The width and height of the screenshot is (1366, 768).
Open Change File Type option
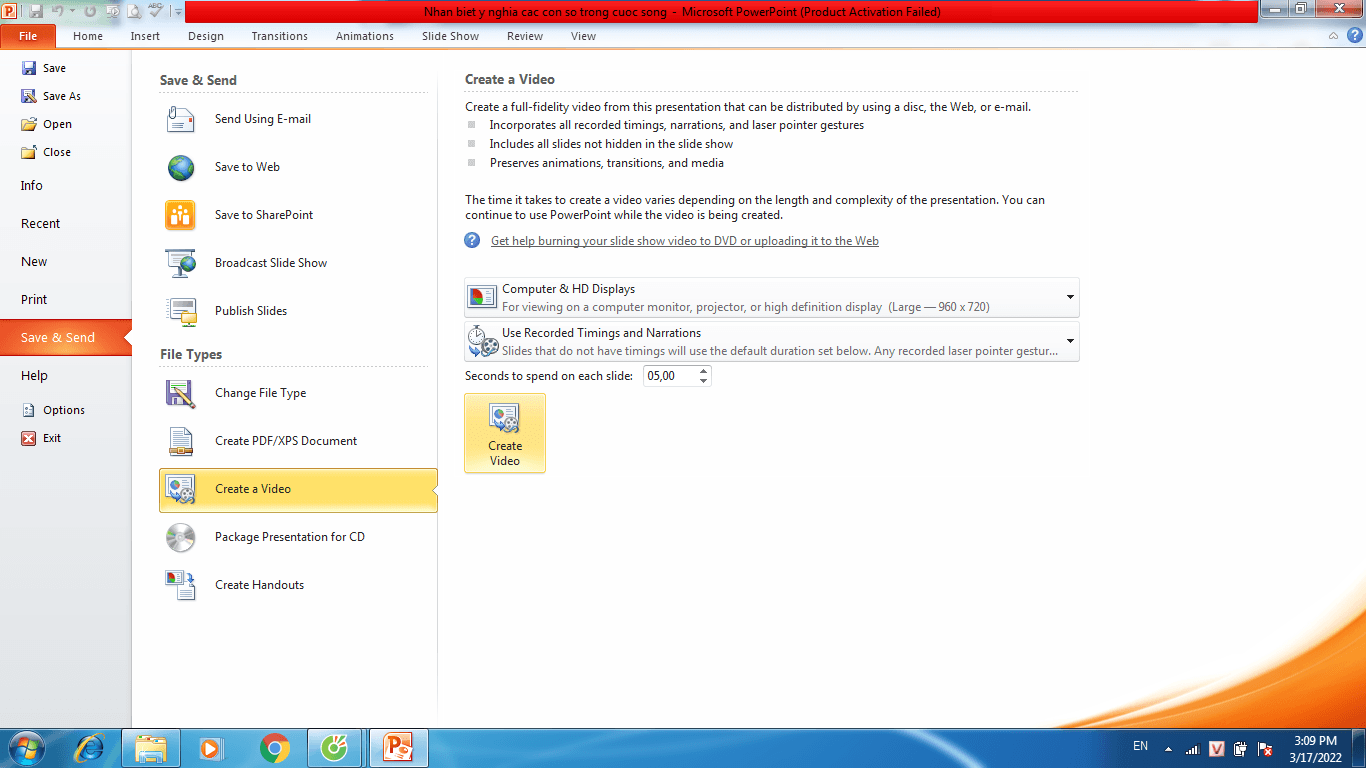point(260,393)
